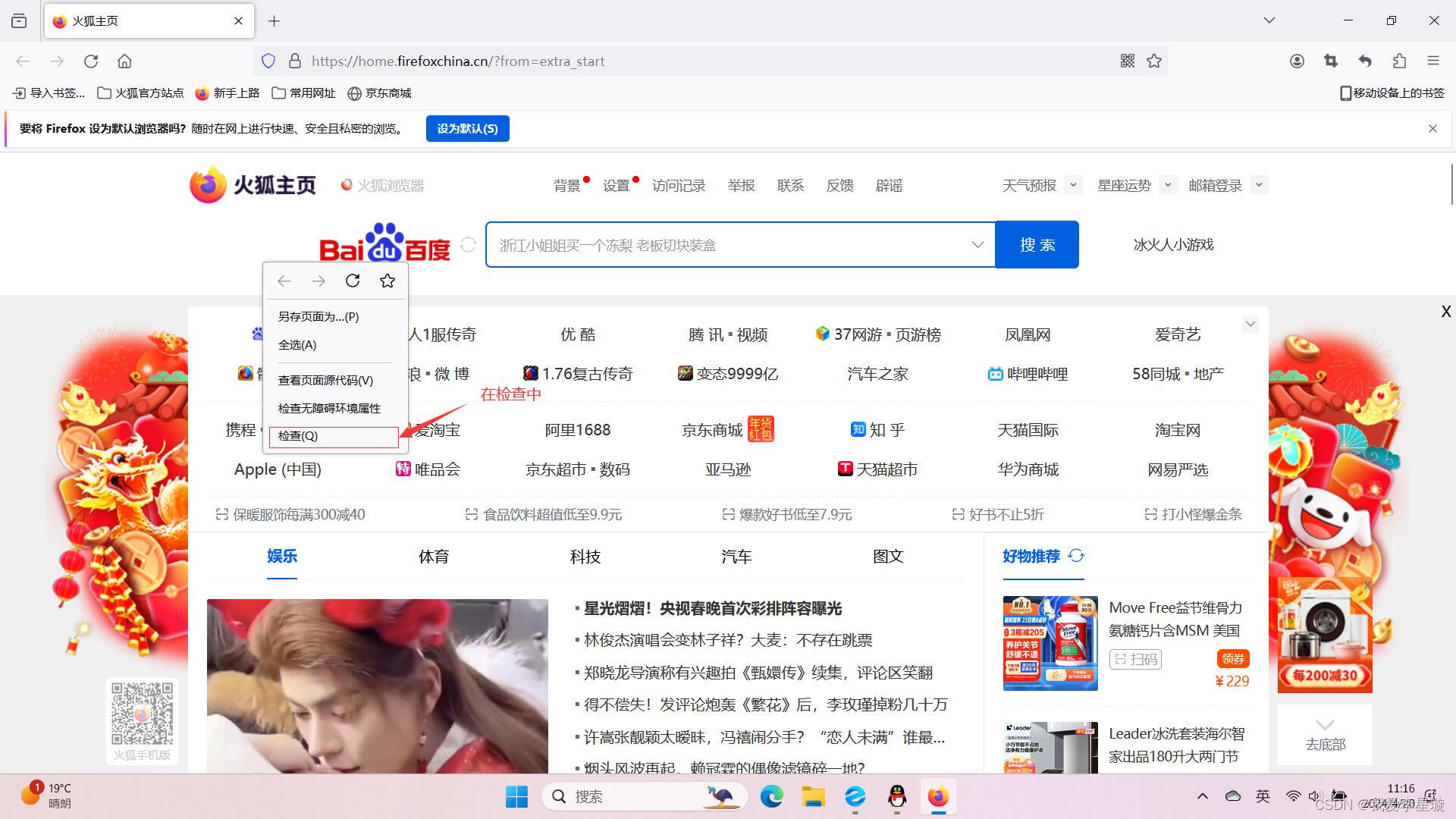1456x819 pixels.
Task: Open the Firefox View icon left of tabs
Action: click(19, 20)
